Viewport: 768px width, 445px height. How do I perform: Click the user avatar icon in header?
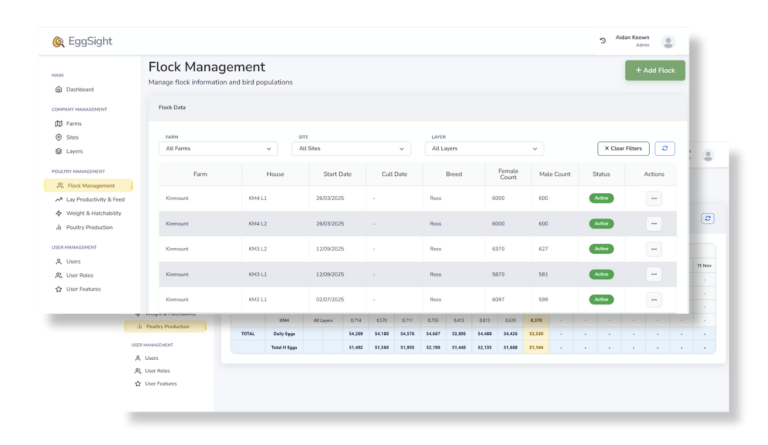(668, 42)
